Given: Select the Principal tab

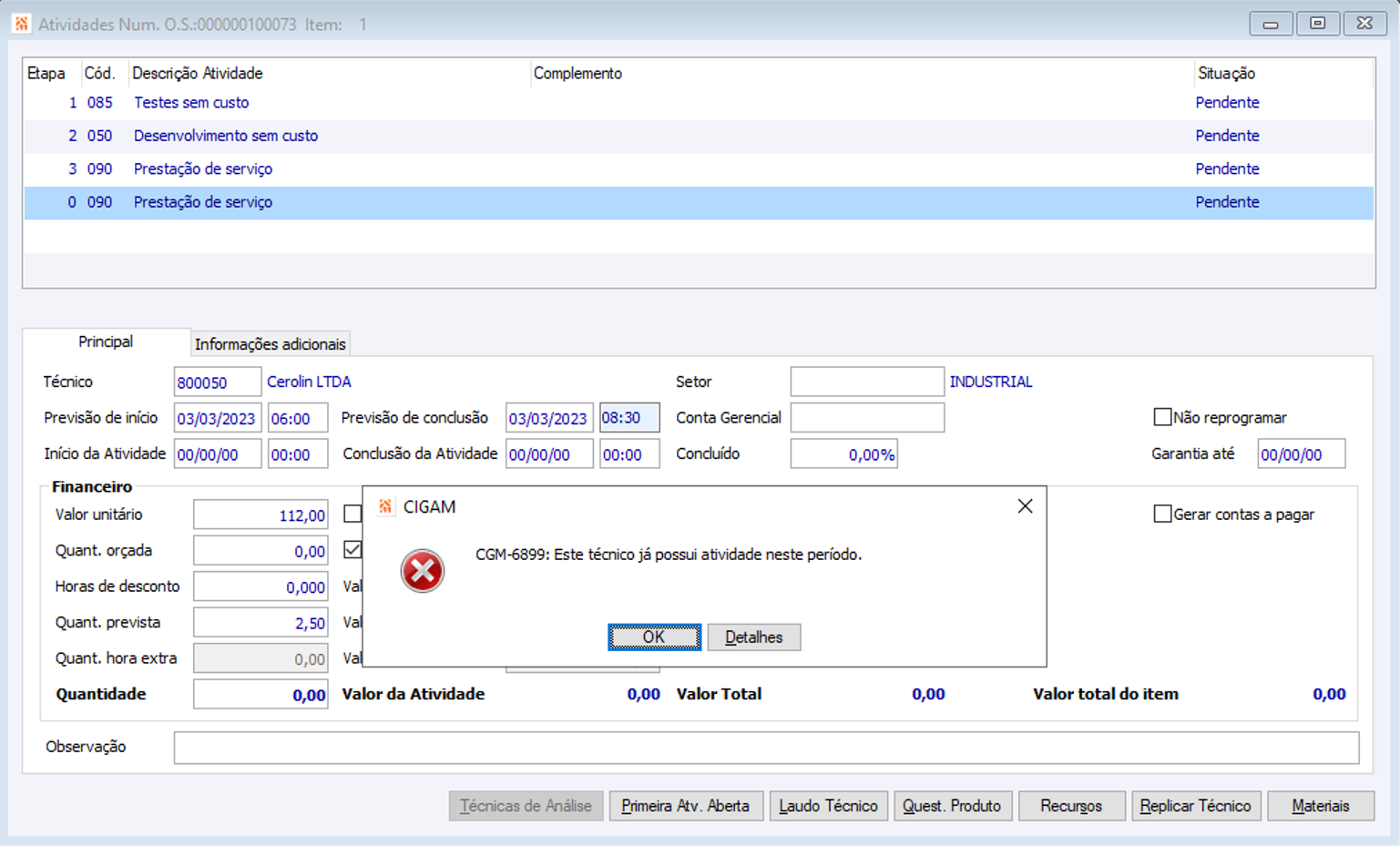Looking at the screenshot, I should click(106, 341).
